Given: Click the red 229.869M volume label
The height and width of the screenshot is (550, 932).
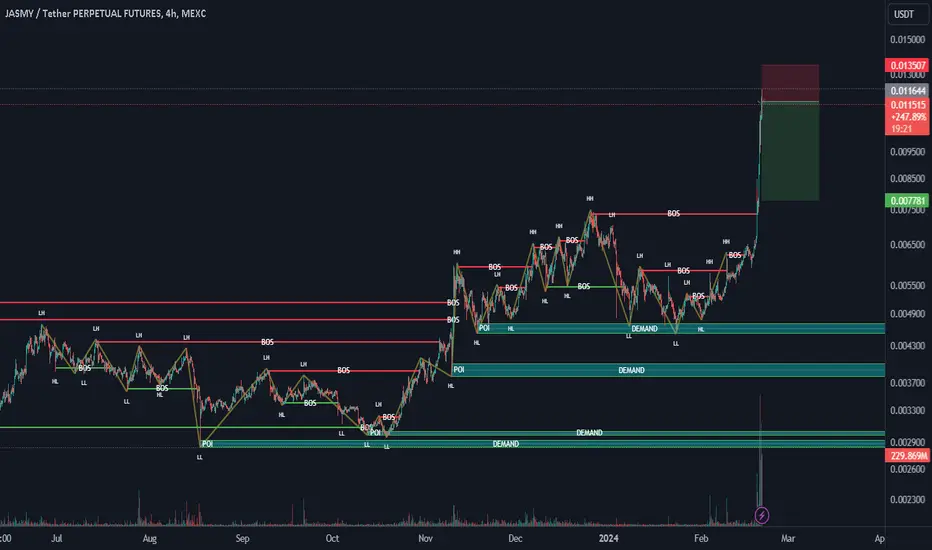Looking at the screenshot, I should click(x=907, y=455).
